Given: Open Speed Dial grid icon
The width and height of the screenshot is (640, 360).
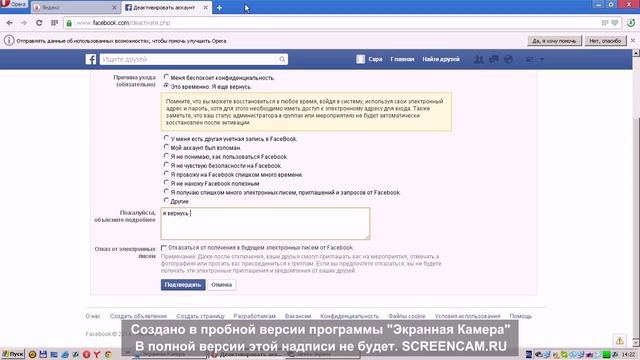Looking at the screenshot, I should tap(54, 23).
